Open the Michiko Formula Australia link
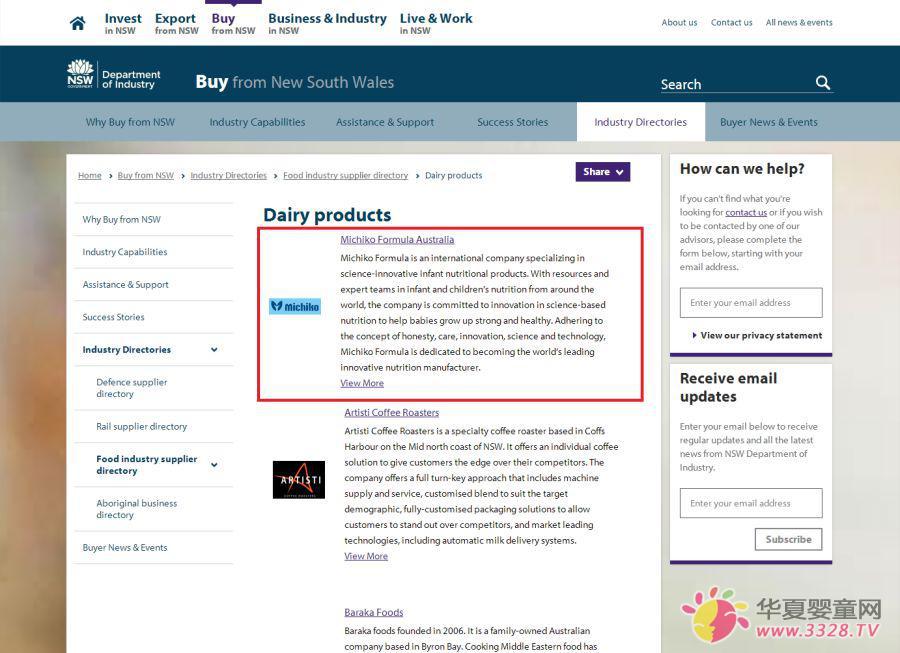 click(x=397, y=240)
